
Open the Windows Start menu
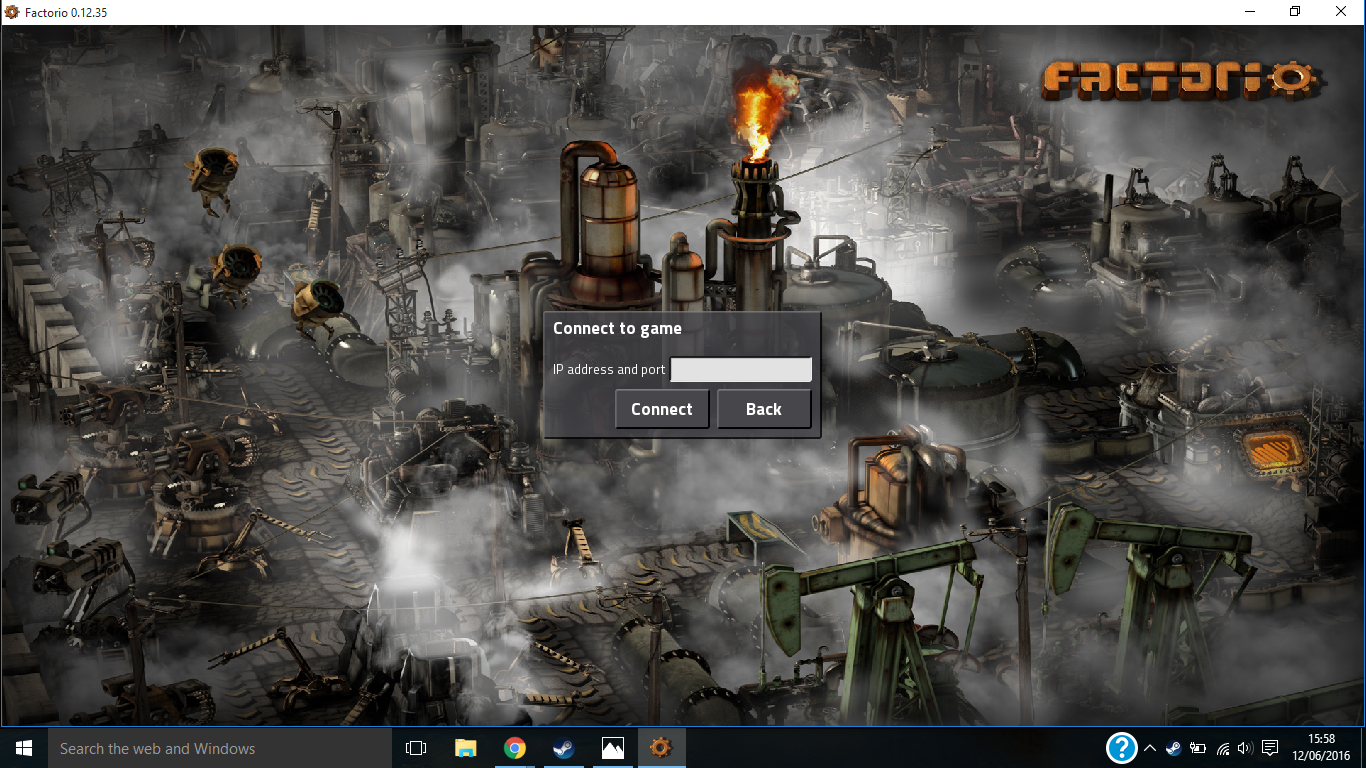[24, 748]
